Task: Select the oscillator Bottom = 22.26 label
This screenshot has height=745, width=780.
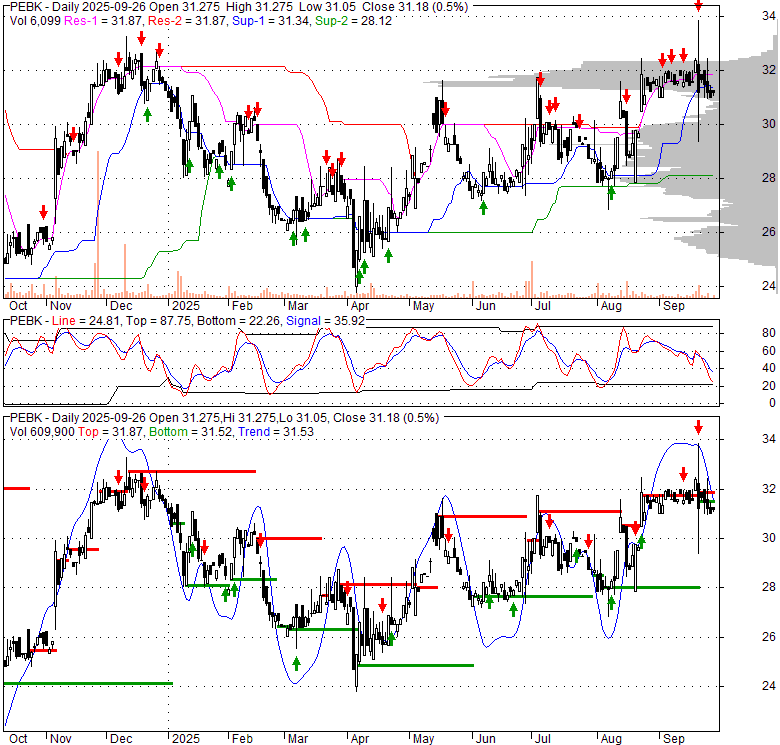Action: pyautogui.click(x=239, y=321)
